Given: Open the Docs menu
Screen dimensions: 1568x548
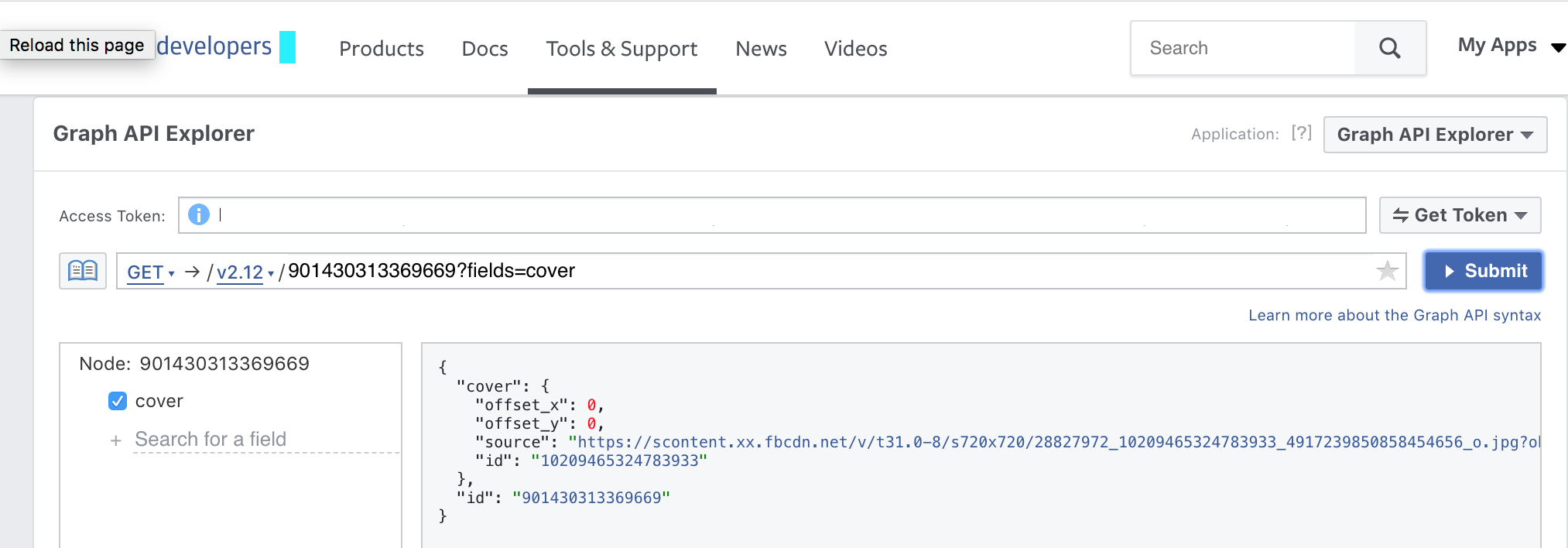Looking at the screenshot, I should [485, 49].
